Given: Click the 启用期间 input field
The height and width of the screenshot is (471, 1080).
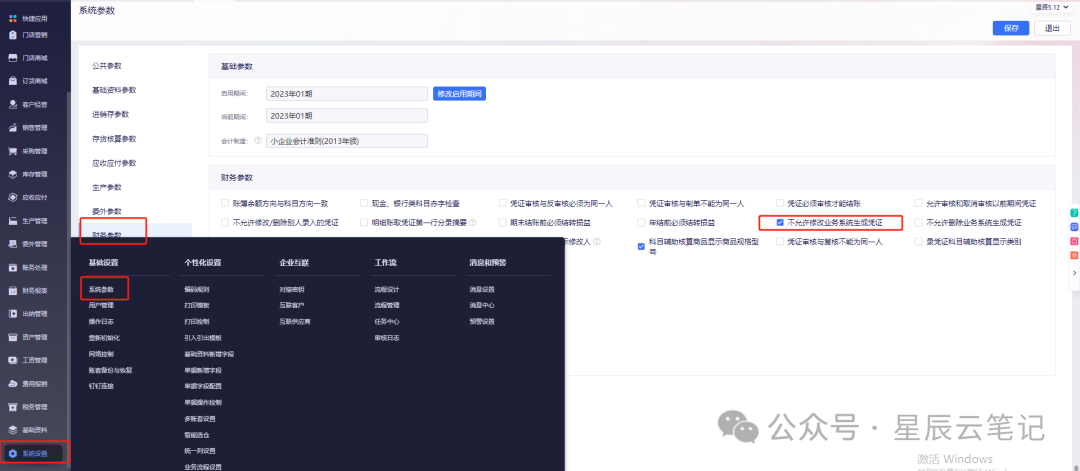Looking at the screenshot, I should (347, 94).
